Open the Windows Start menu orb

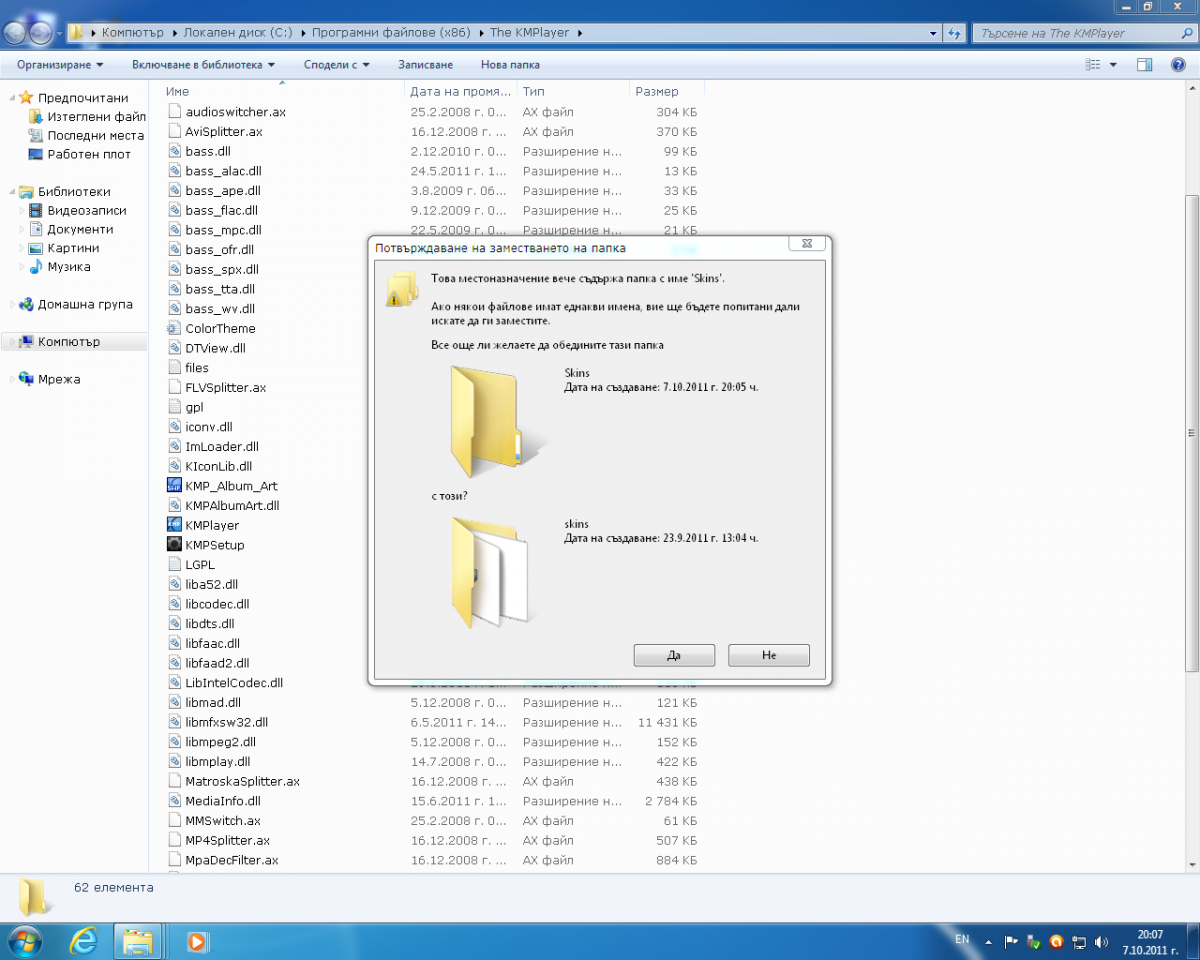coord(24,941)
